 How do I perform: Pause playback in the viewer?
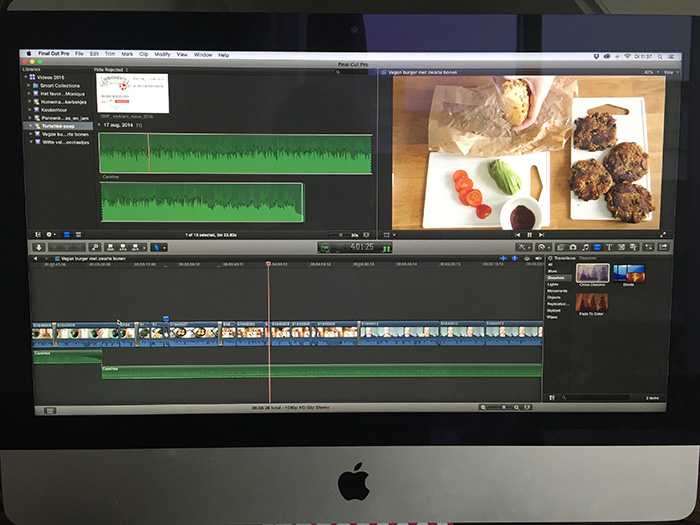[529, 235]
